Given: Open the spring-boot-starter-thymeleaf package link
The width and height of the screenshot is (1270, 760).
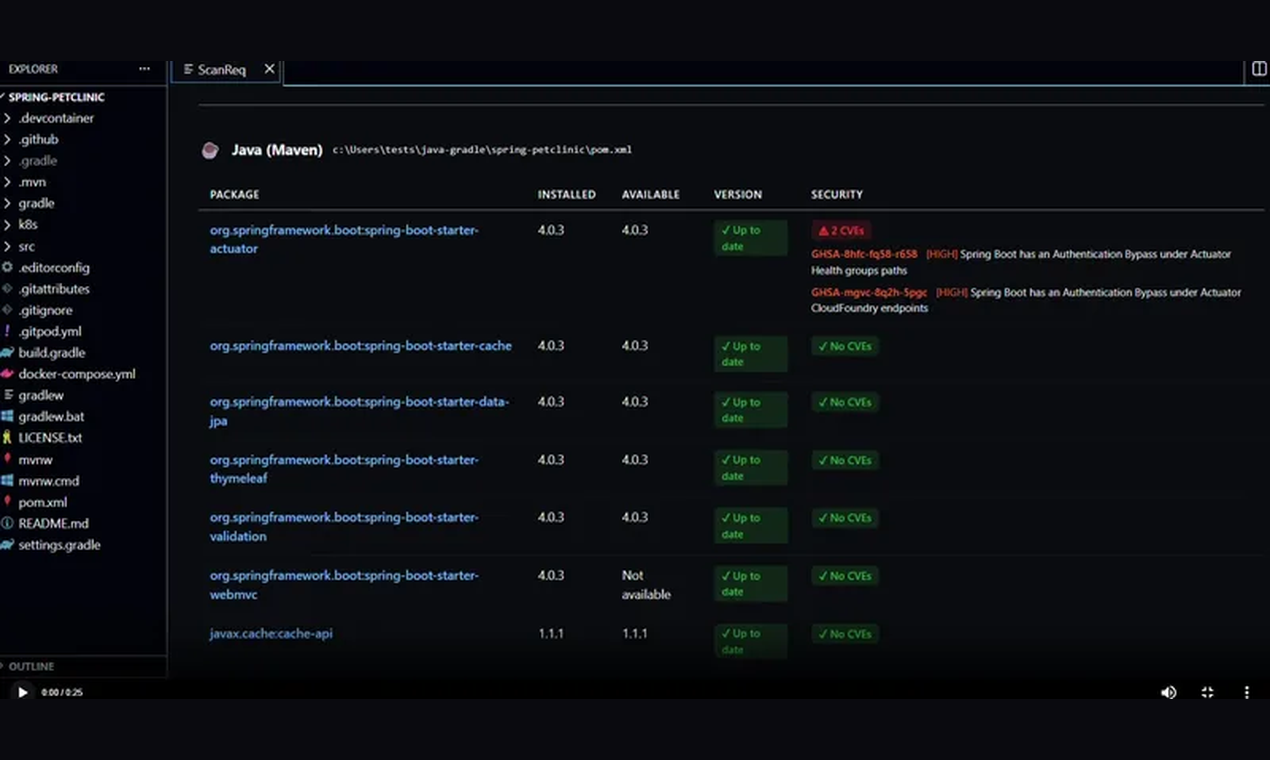Looking at the screenshot, I should (344, 469).
